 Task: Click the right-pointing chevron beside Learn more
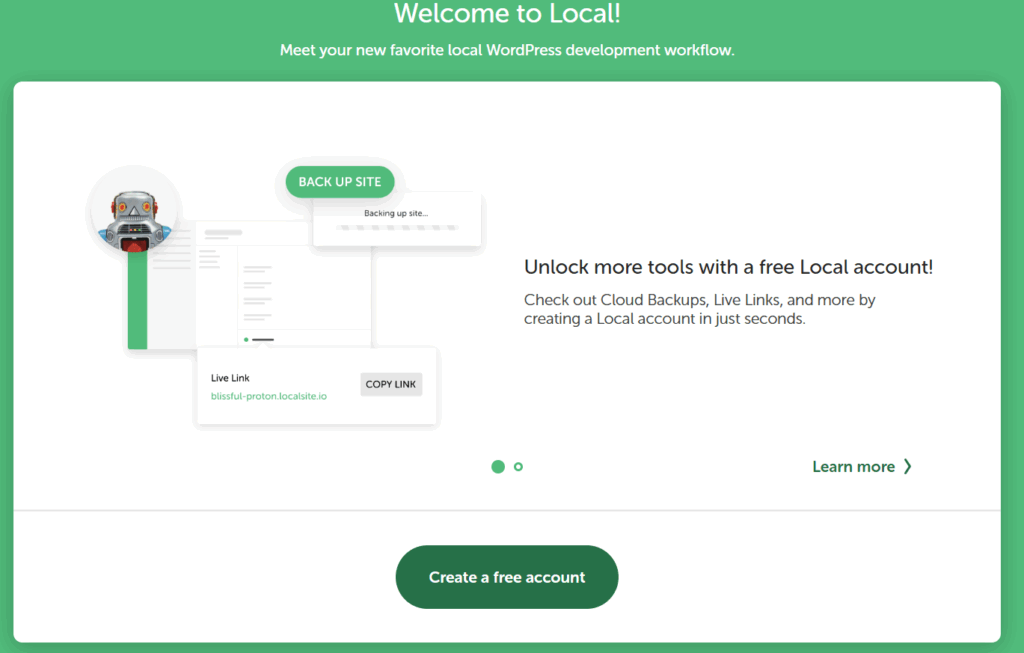coord(907,466)
